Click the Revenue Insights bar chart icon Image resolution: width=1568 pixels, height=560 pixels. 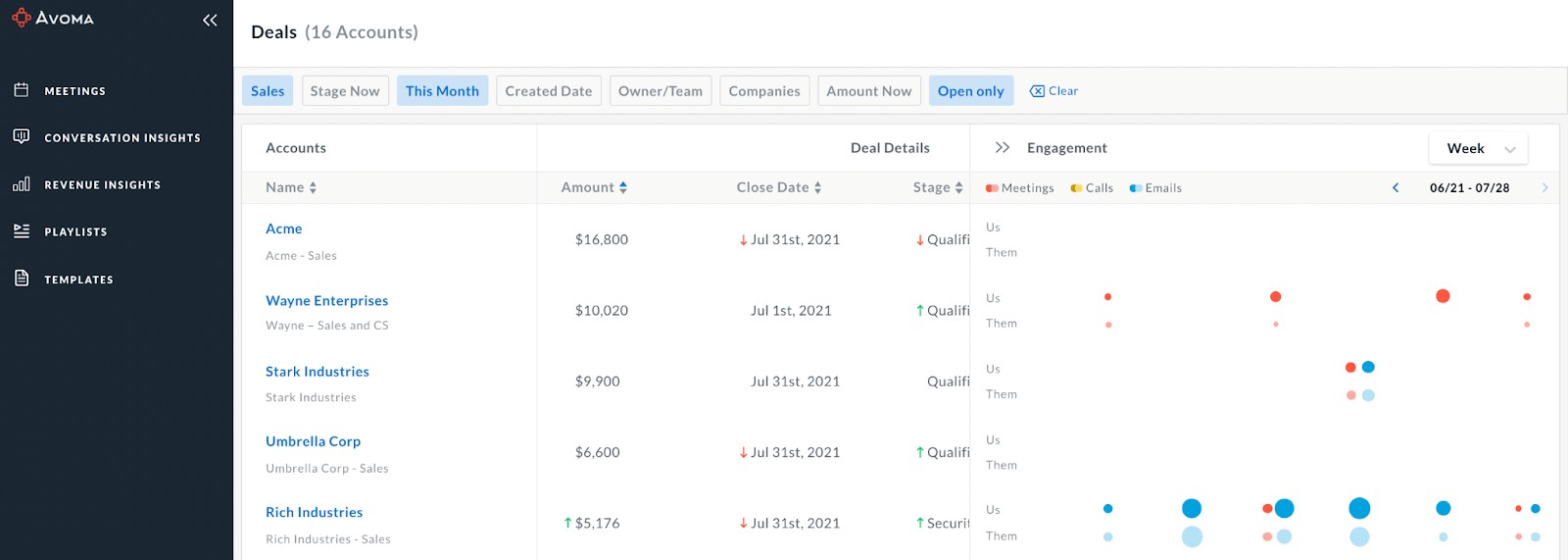tap(22, 183)
